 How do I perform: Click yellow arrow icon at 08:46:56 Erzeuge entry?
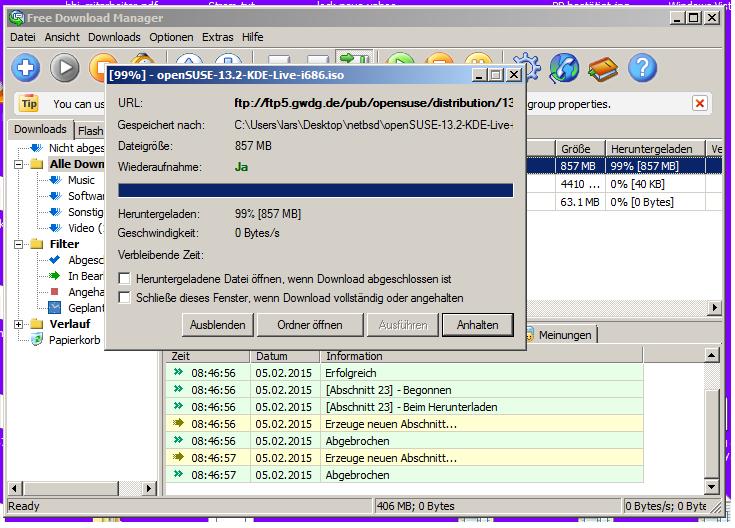tap(178, 423)
